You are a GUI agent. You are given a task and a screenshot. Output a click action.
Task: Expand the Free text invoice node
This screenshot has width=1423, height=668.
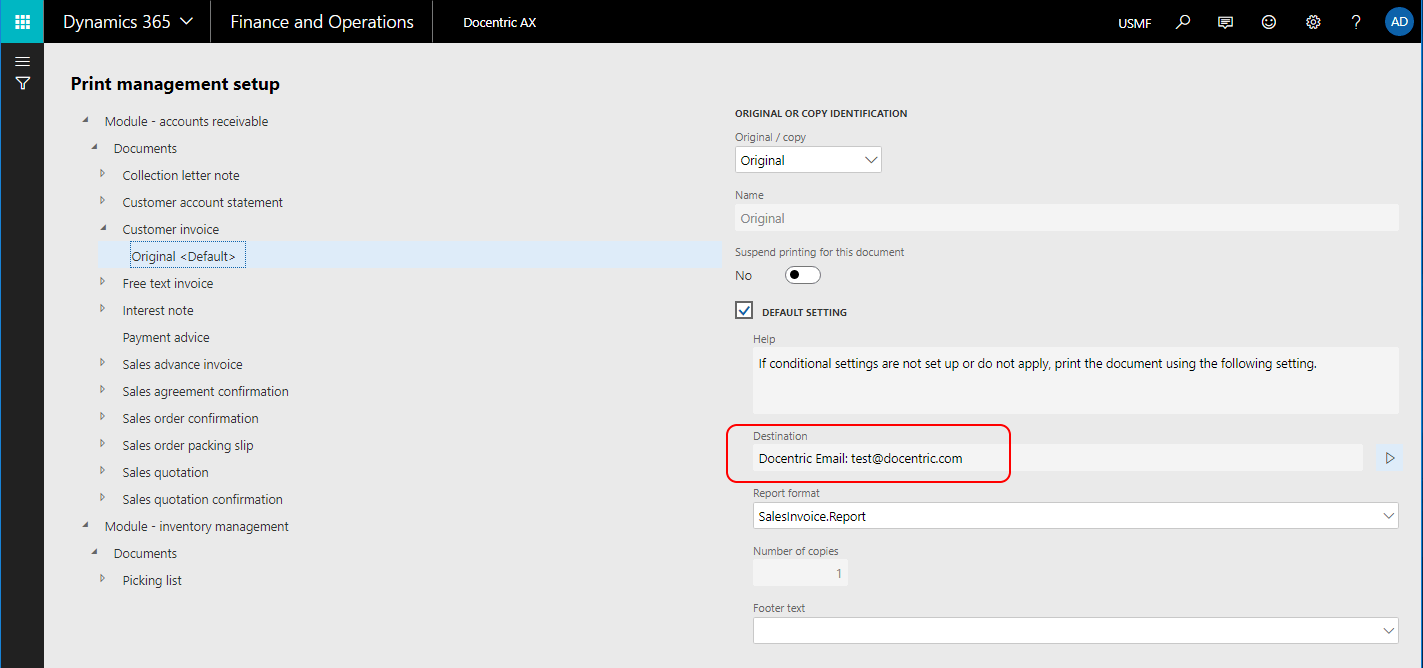(102, 282)
